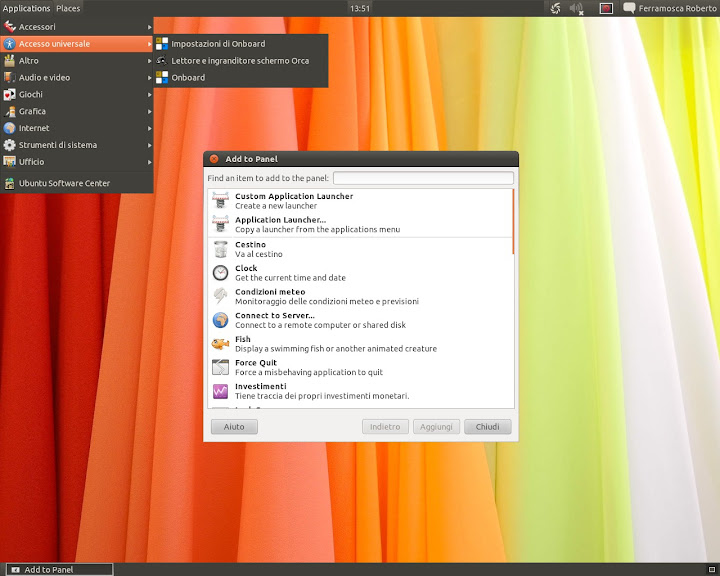Open Ubuntu Software Center from menu
Viewport: 720px width, 576px height.
click(x=64, y=183)
